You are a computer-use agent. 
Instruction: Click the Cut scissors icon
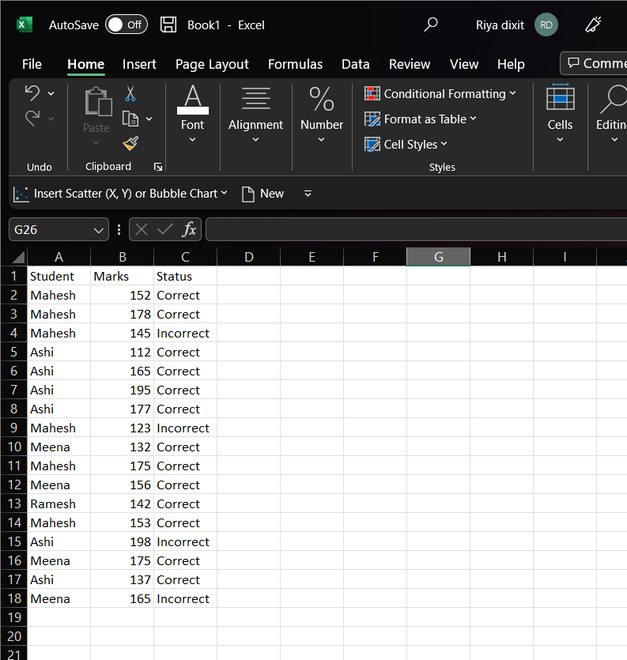130,94
